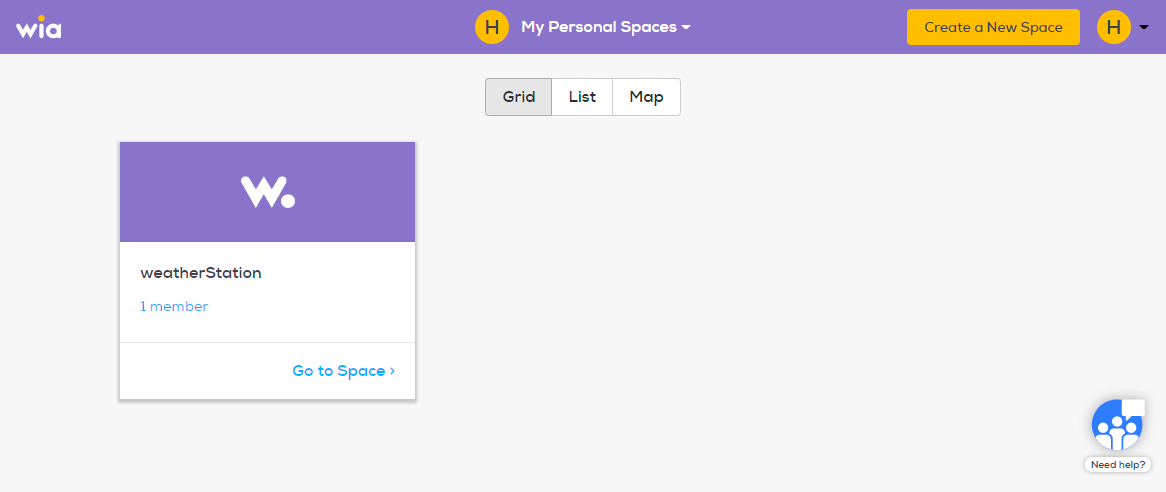1166x492 pixels.
Task: Click the yellow H avatar beside My Personal Spaces
Action: tap(492, 27)
